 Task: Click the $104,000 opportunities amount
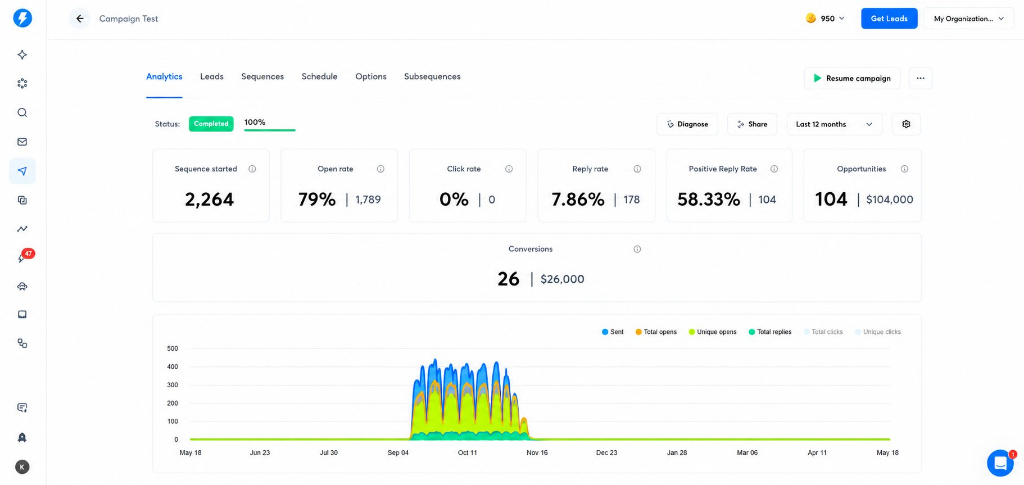(x=889, y=200)
